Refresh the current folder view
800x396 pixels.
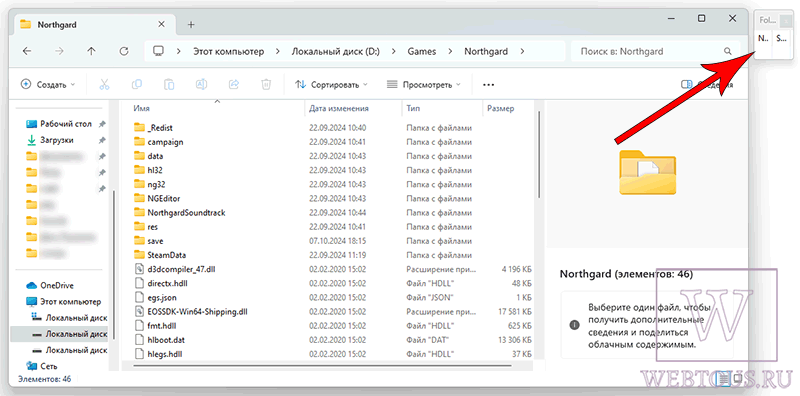click(x=123, y=51)
